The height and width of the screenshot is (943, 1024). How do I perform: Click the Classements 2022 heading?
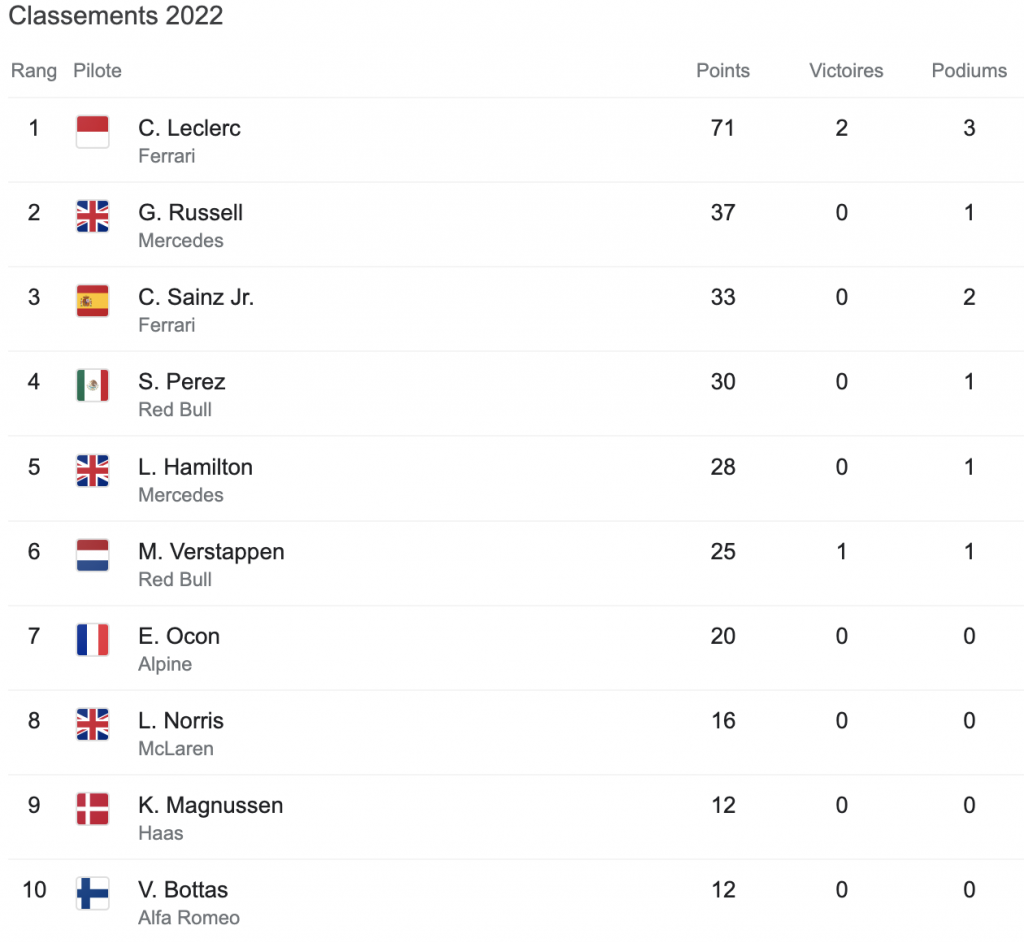click(116, 16)
